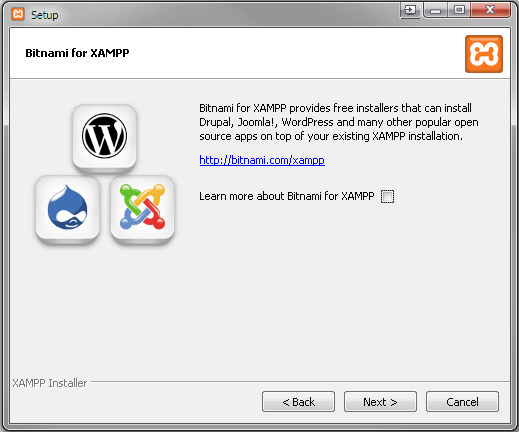The image size is (519, 432).
Task: Click the 'Learn more about Bitnami for XAMPP' label
Action: [287, 196]
